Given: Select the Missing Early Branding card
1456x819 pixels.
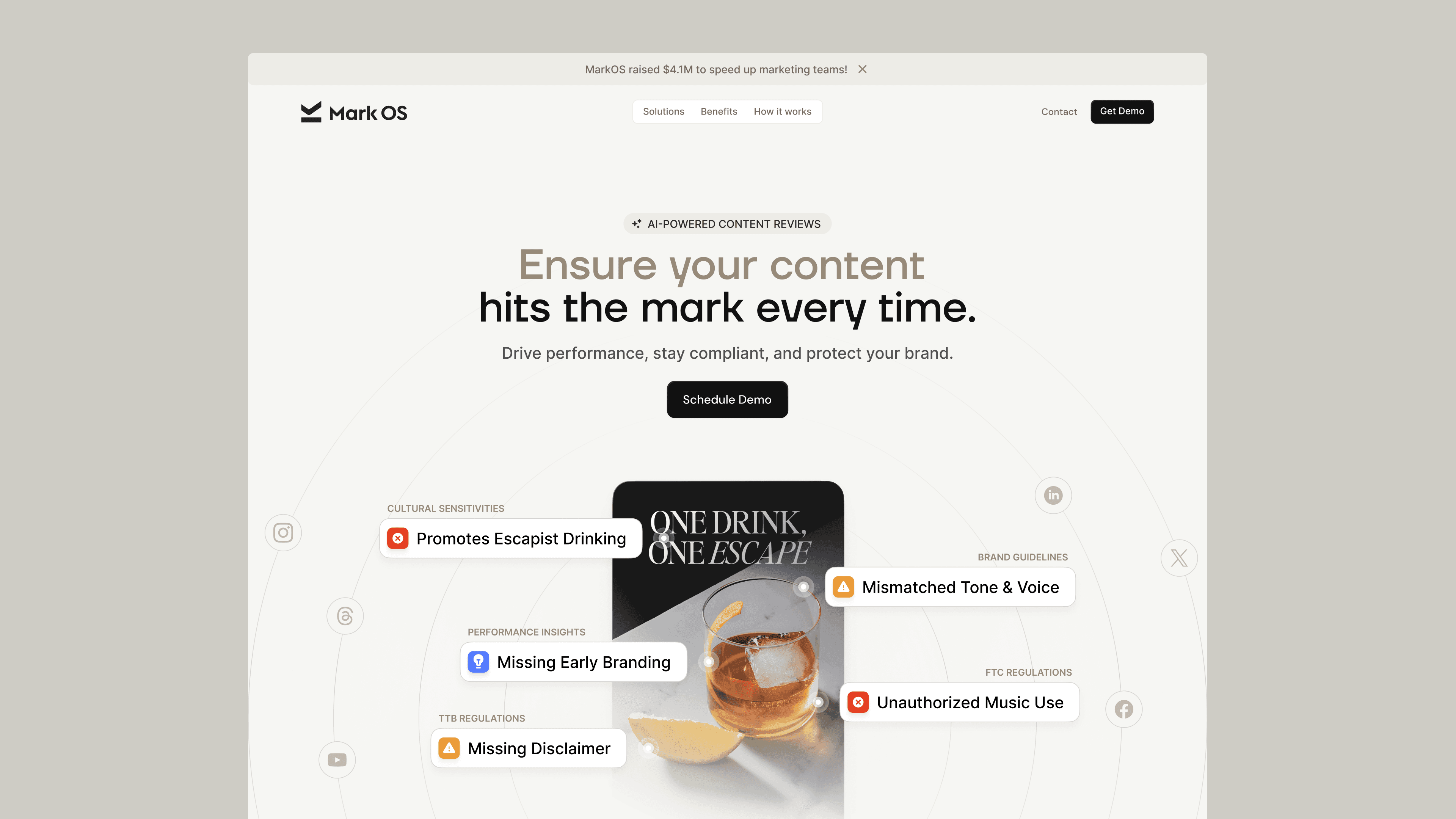Looking at the screenshot, I should point(574,661).
